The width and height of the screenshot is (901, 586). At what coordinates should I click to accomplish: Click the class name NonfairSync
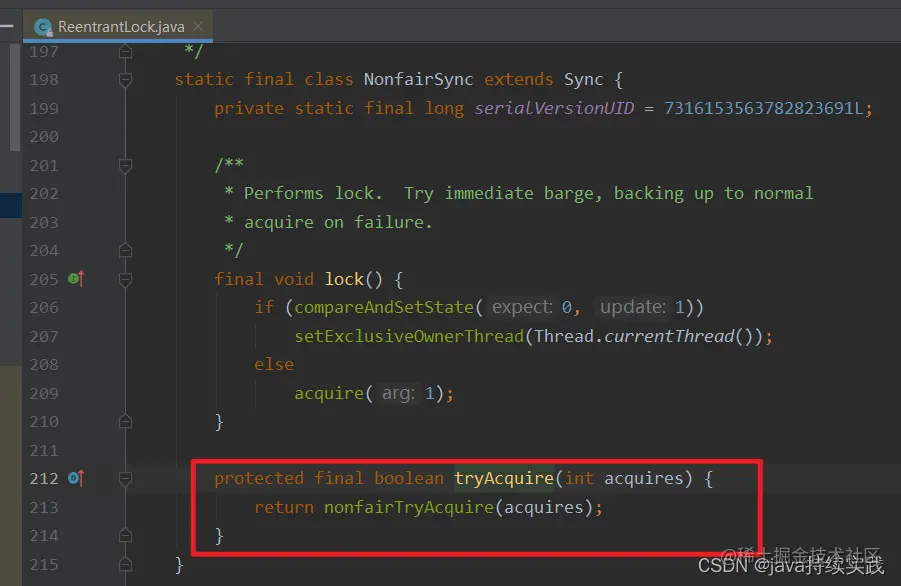point(418,79)
